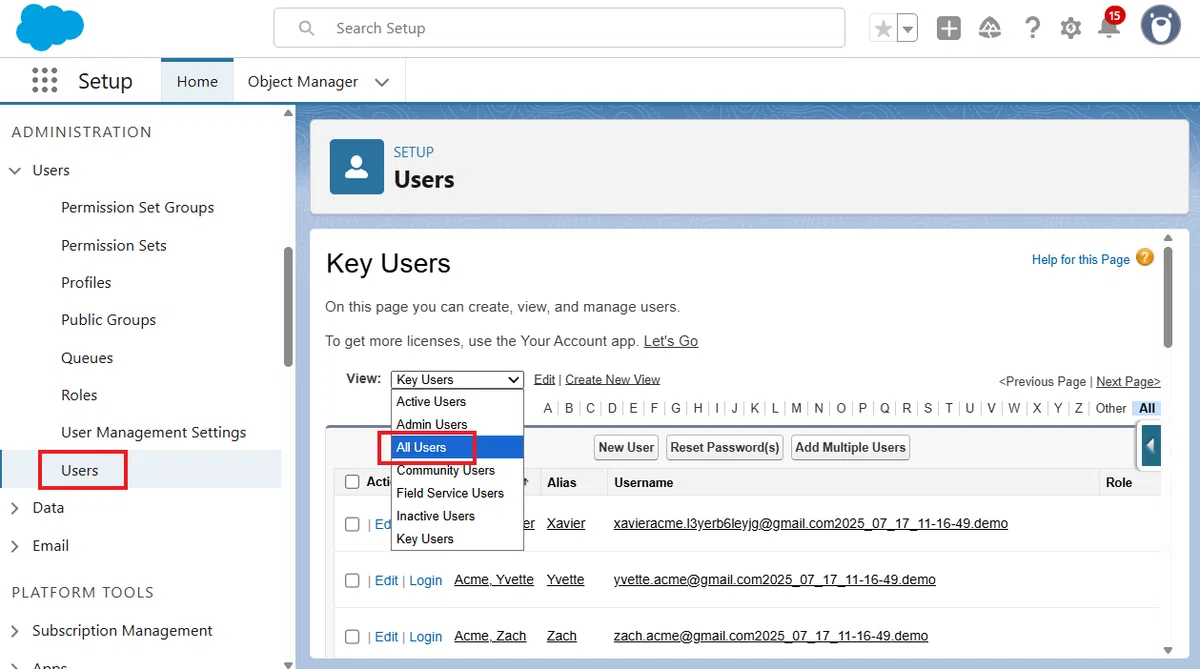Select the All alphabet filter
The height and width of the screenshot is (669, 1200).
[x=1147, y=408]
